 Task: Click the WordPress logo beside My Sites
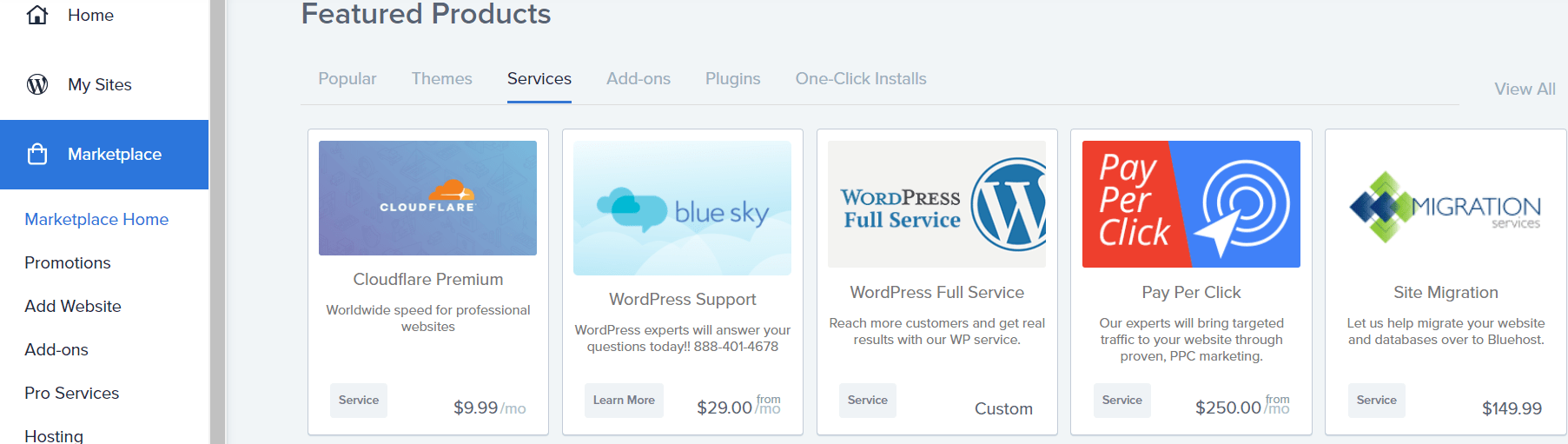[37, 84]
